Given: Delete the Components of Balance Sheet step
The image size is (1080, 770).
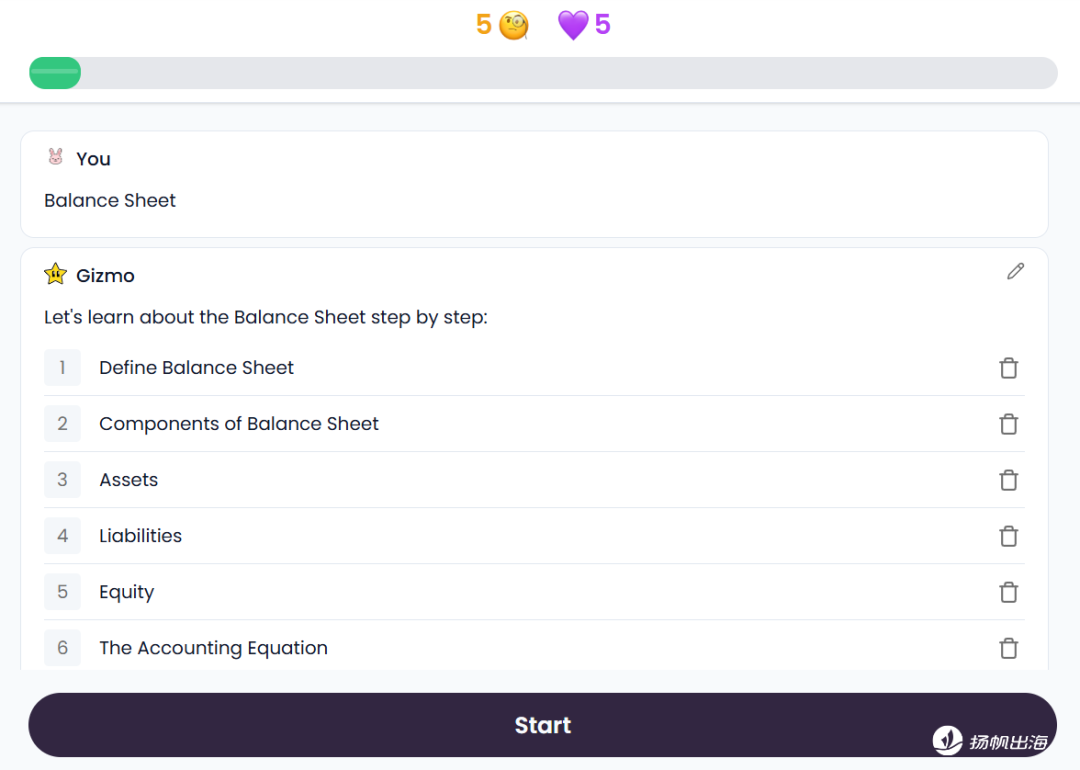Looking at the screenshot, I should 1008,424.
